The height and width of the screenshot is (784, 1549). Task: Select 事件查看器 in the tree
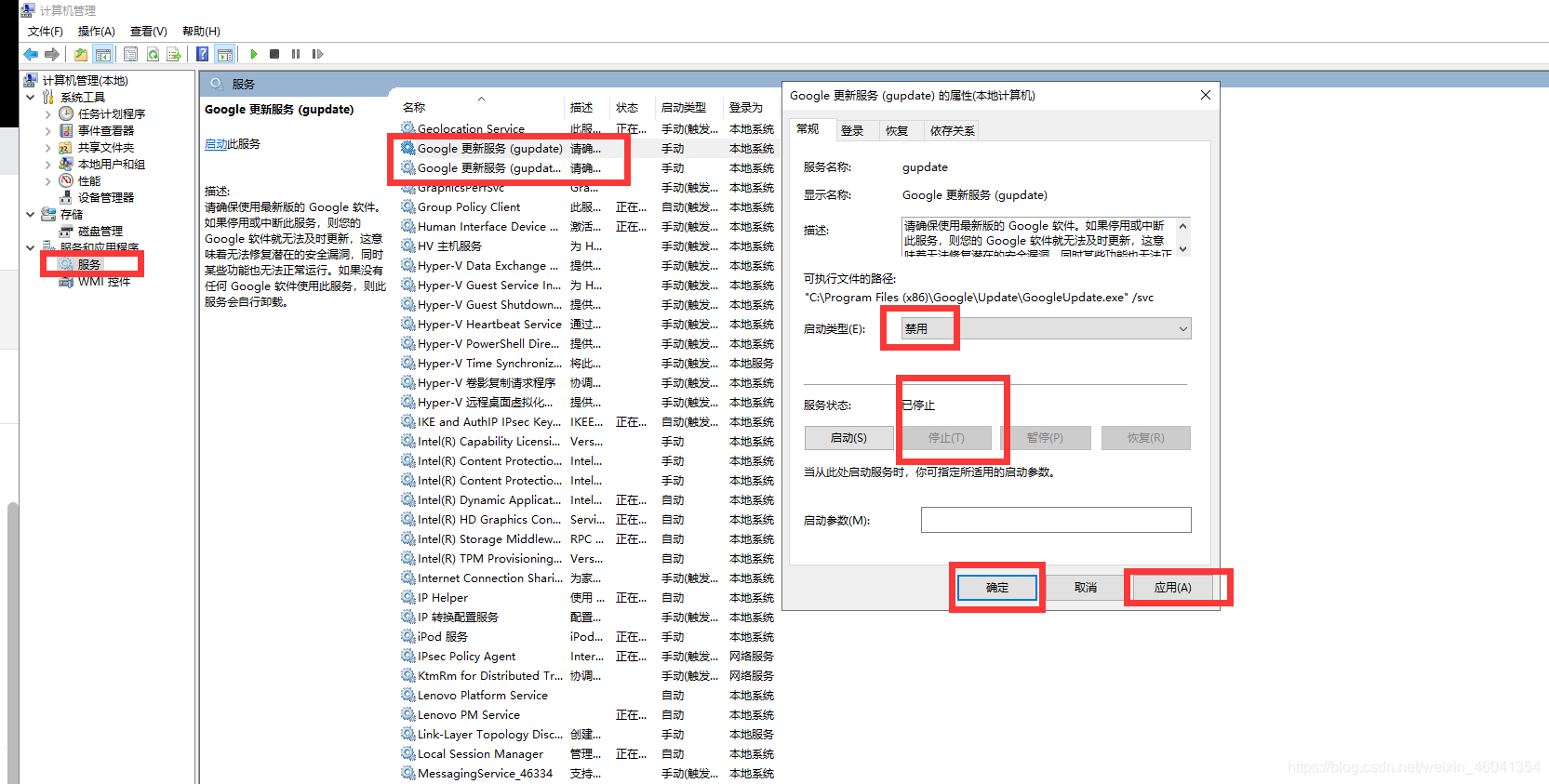[106, 130]
